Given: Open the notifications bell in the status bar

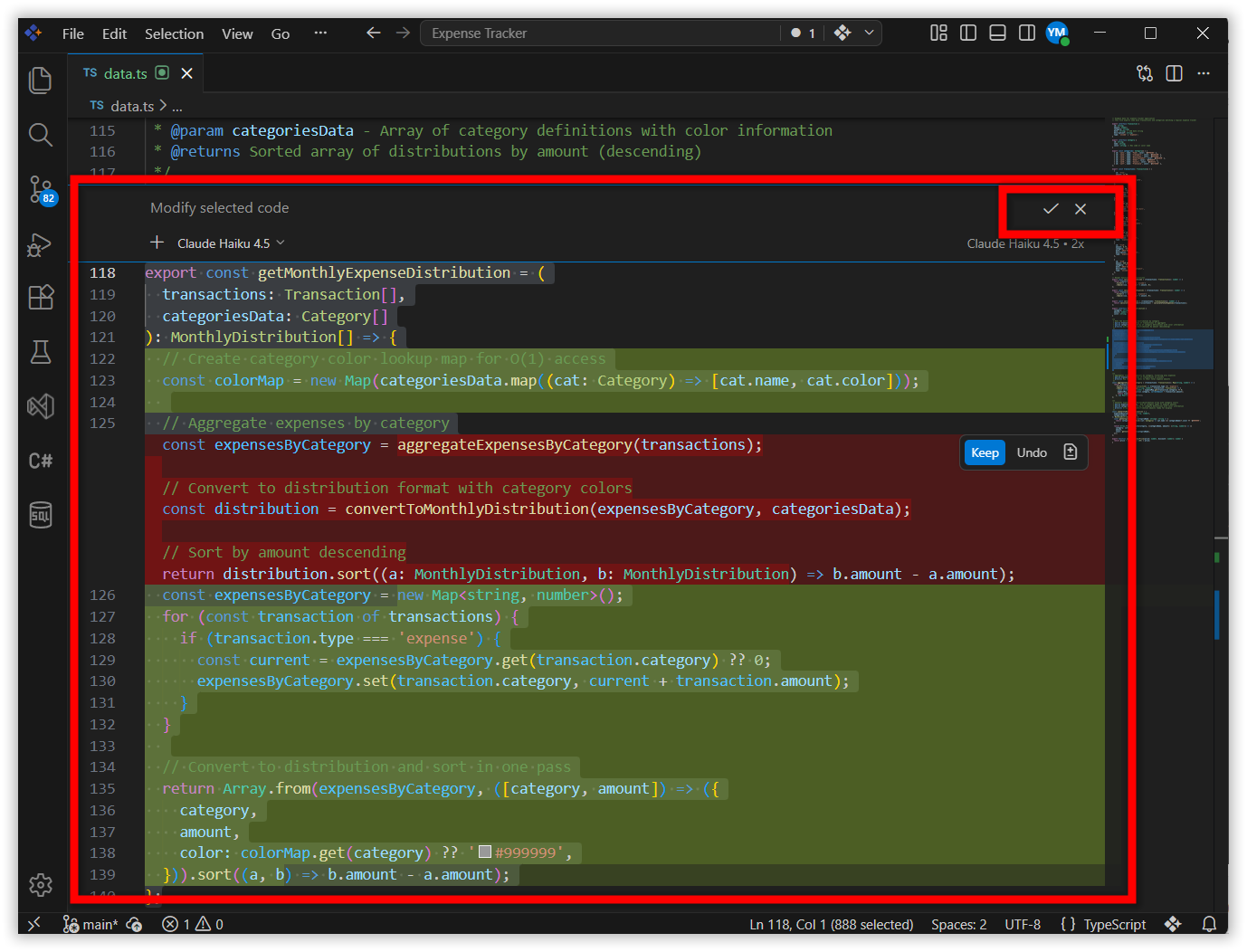Looking at the screenshot, I should (x=1209, y=924).
